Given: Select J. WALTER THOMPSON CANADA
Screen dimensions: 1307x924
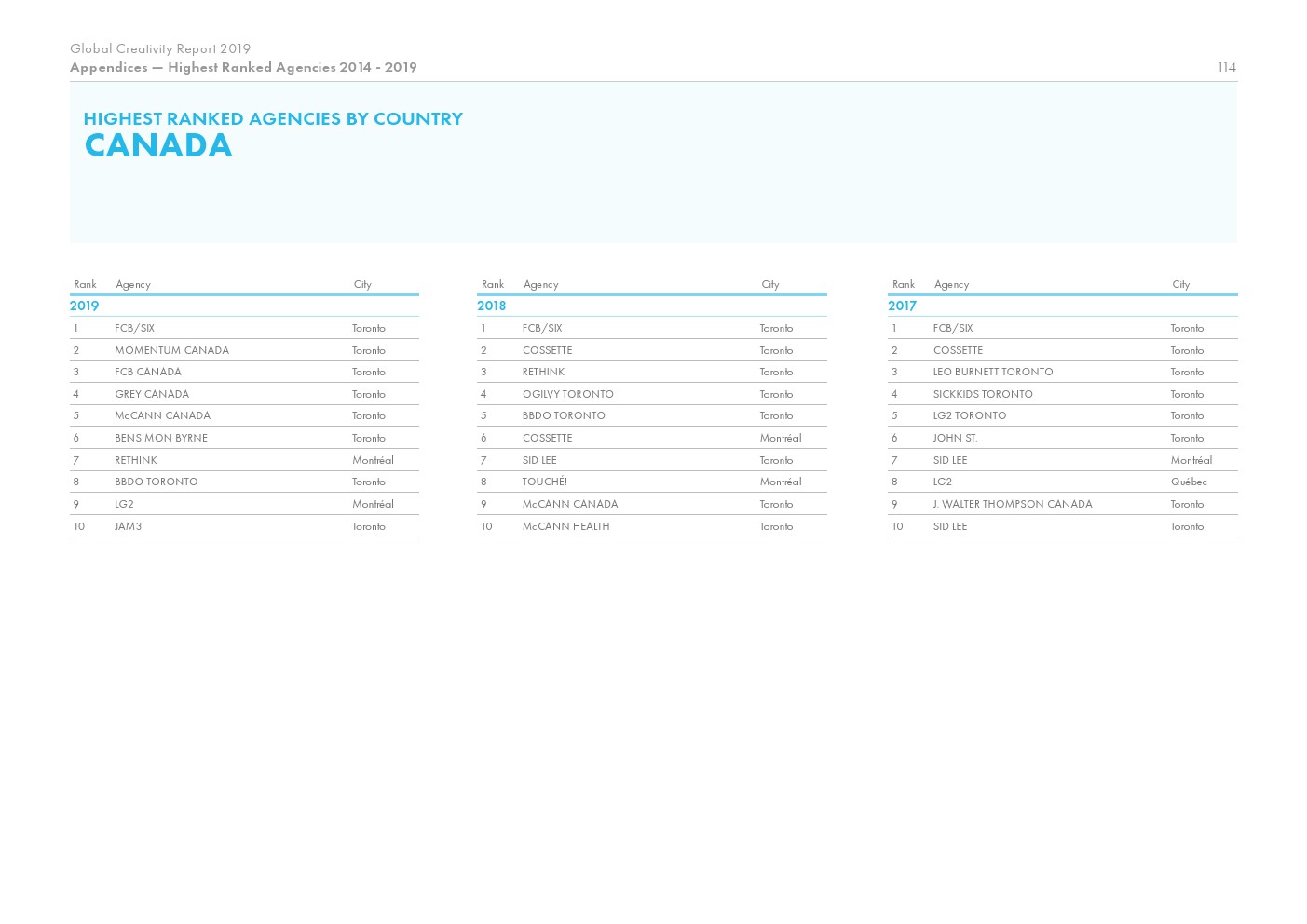Looking at the screenshot, I should point(1012,504).
